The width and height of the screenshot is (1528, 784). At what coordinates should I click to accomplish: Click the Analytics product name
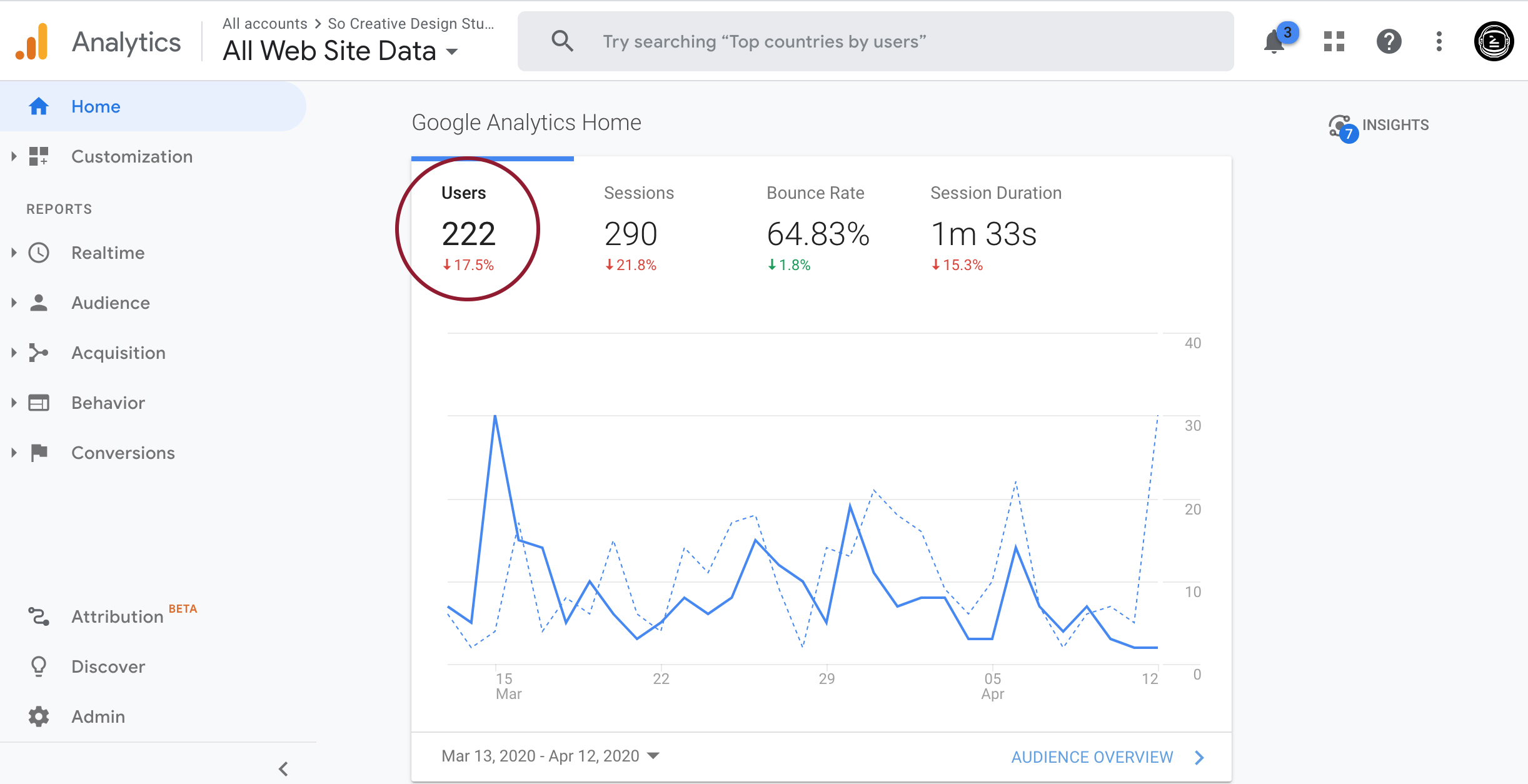(126, 42)
